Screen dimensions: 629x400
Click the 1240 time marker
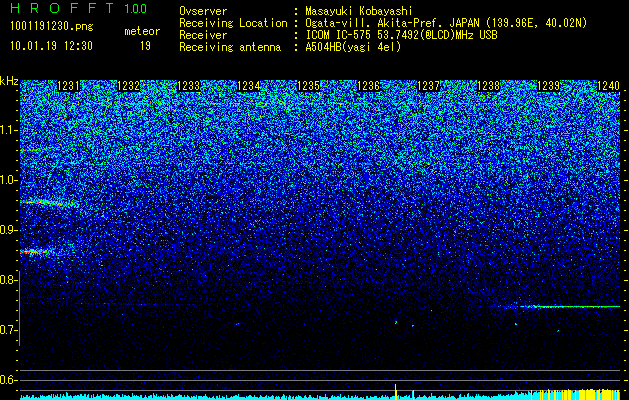609,86
